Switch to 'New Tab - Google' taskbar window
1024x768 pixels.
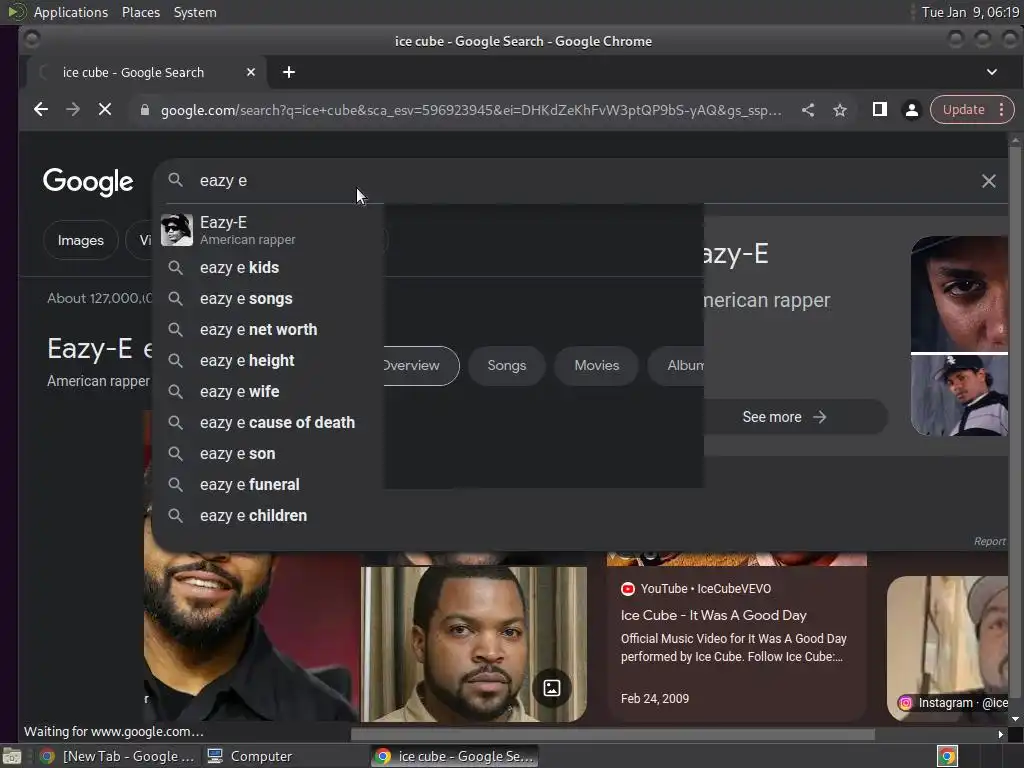[x=118, y=756]
